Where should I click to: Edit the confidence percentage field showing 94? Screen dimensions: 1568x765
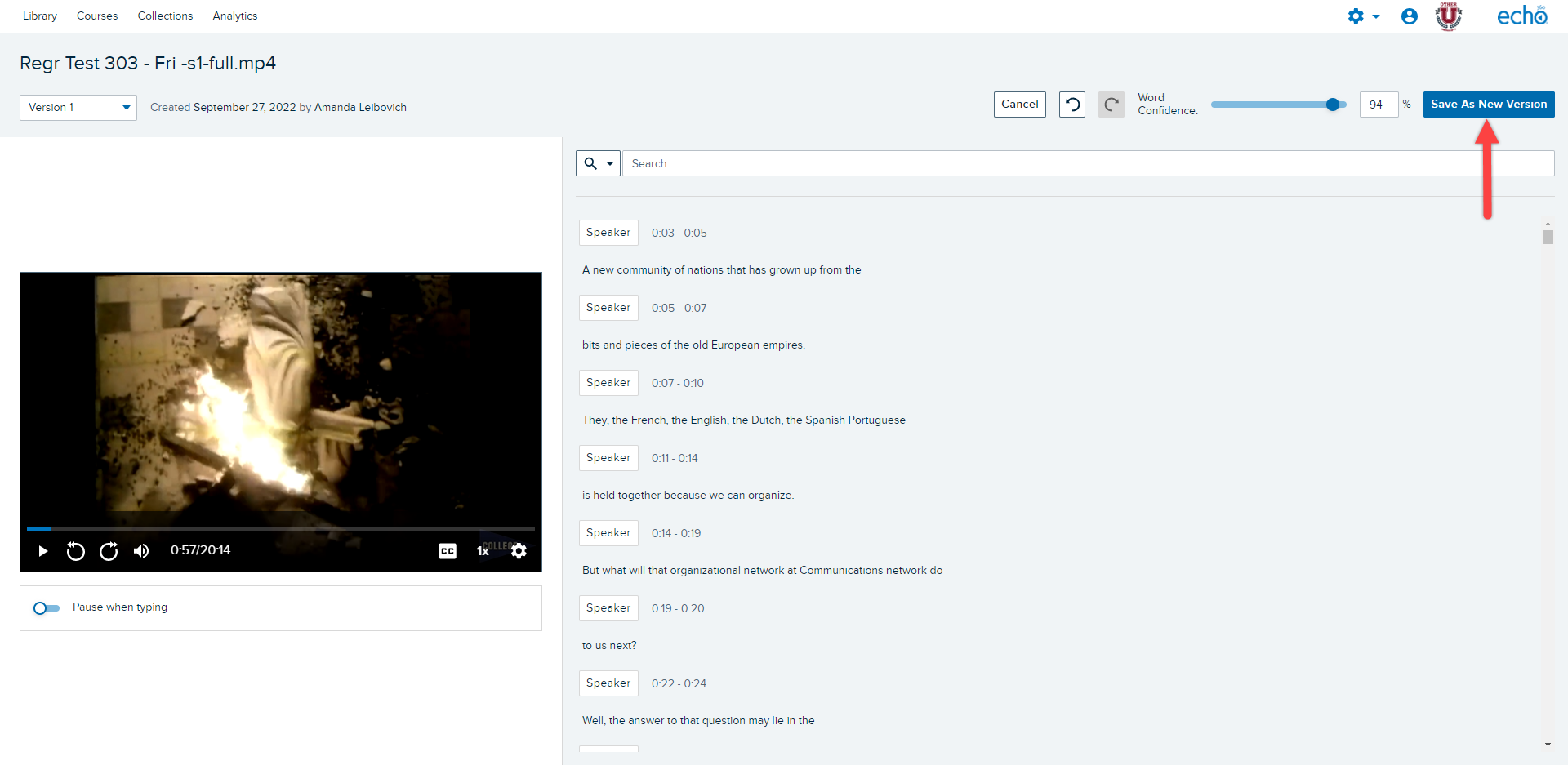pos(1379,105)
